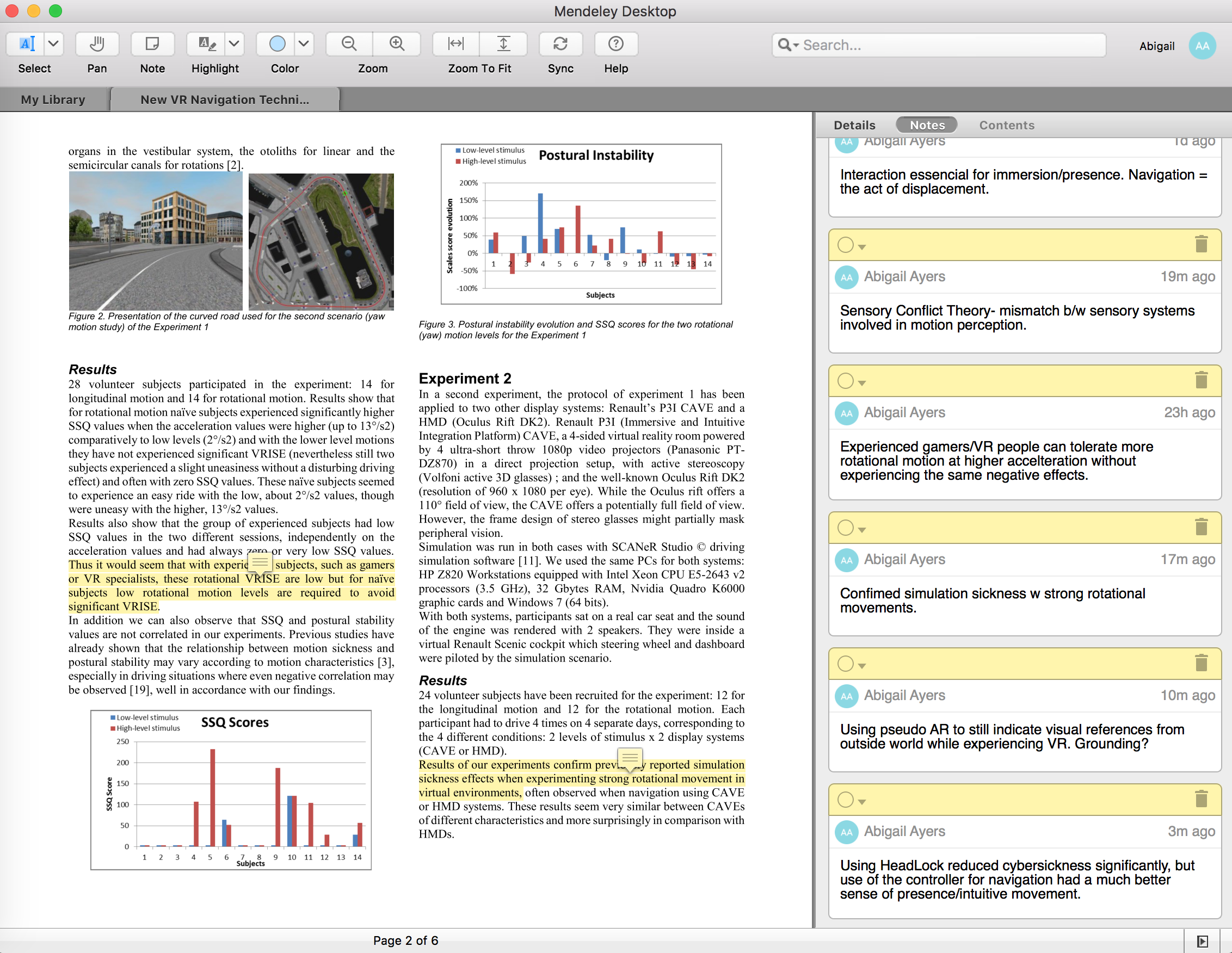The image size is (1232, 953).
Task: Toggle circle on Experienced gamers note
Action: click(x=845, y=381)
